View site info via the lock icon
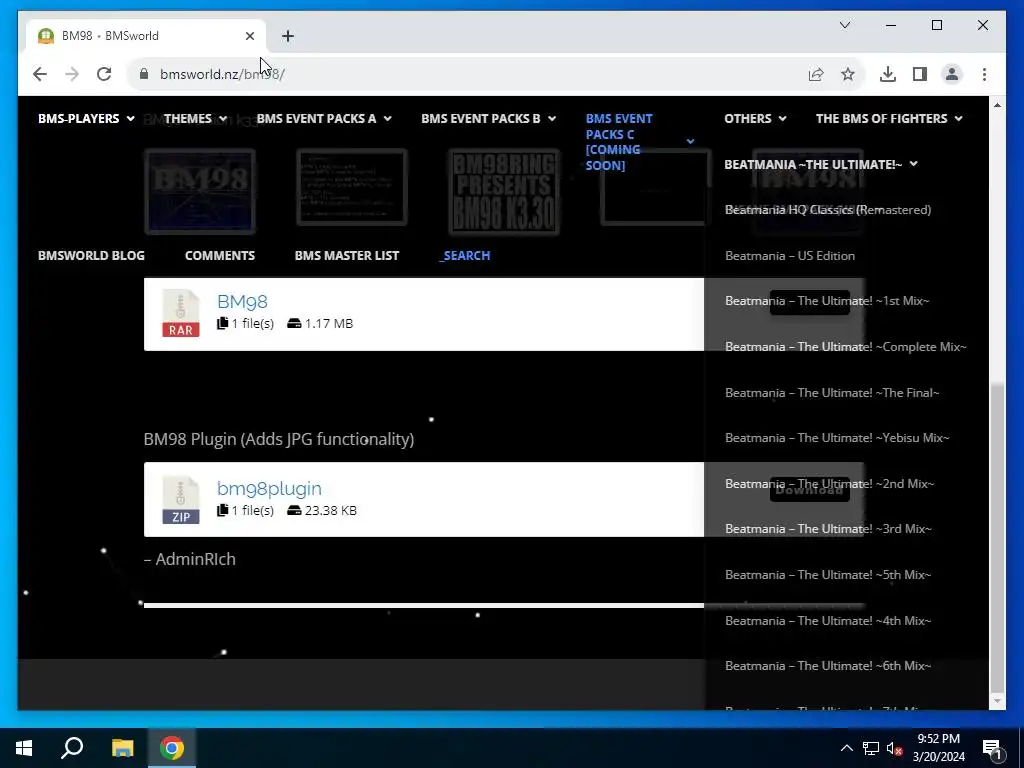The width and height of the screenshot is (1024, 768). [144, 74]
